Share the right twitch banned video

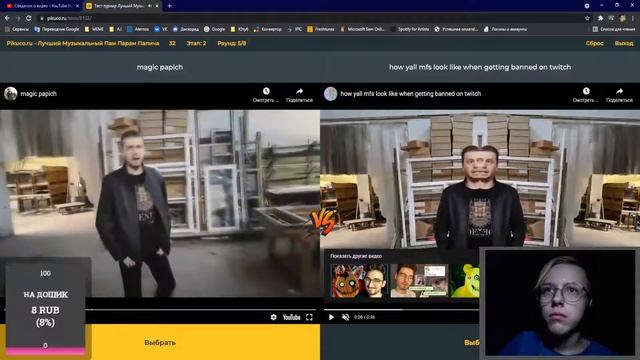pos(620,95)
